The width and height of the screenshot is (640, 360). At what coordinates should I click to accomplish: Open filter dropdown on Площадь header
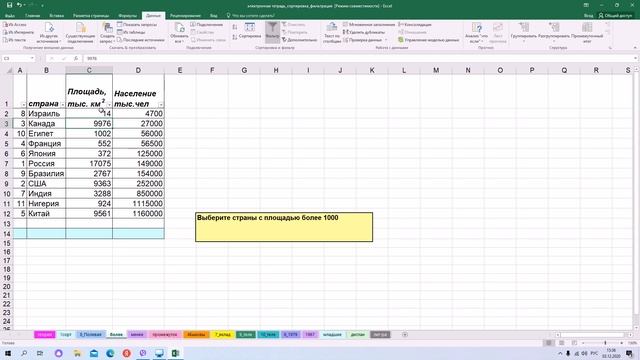click(x=109, y=105)
